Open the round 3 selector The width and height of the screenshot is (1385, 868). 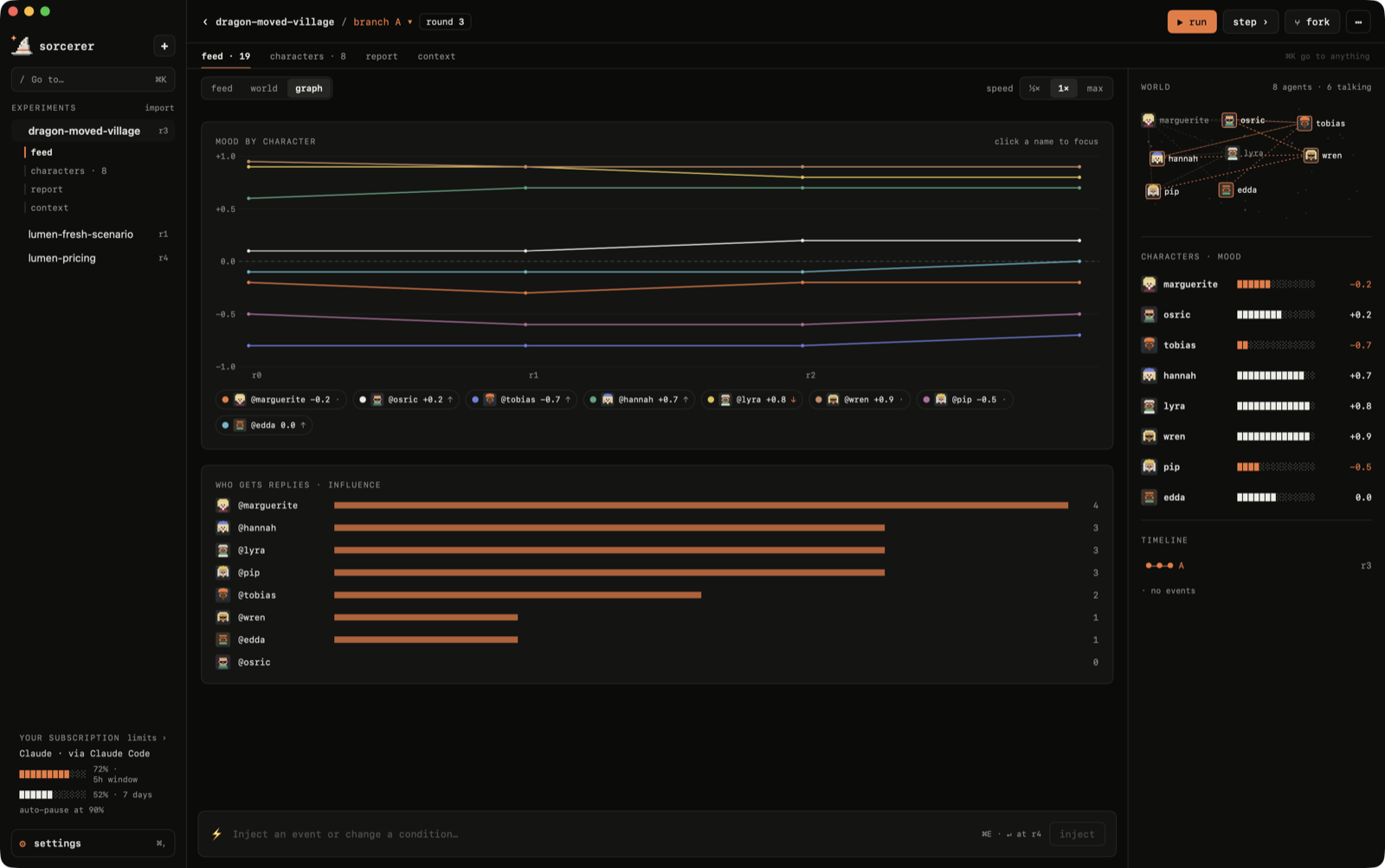click(445, 22)
